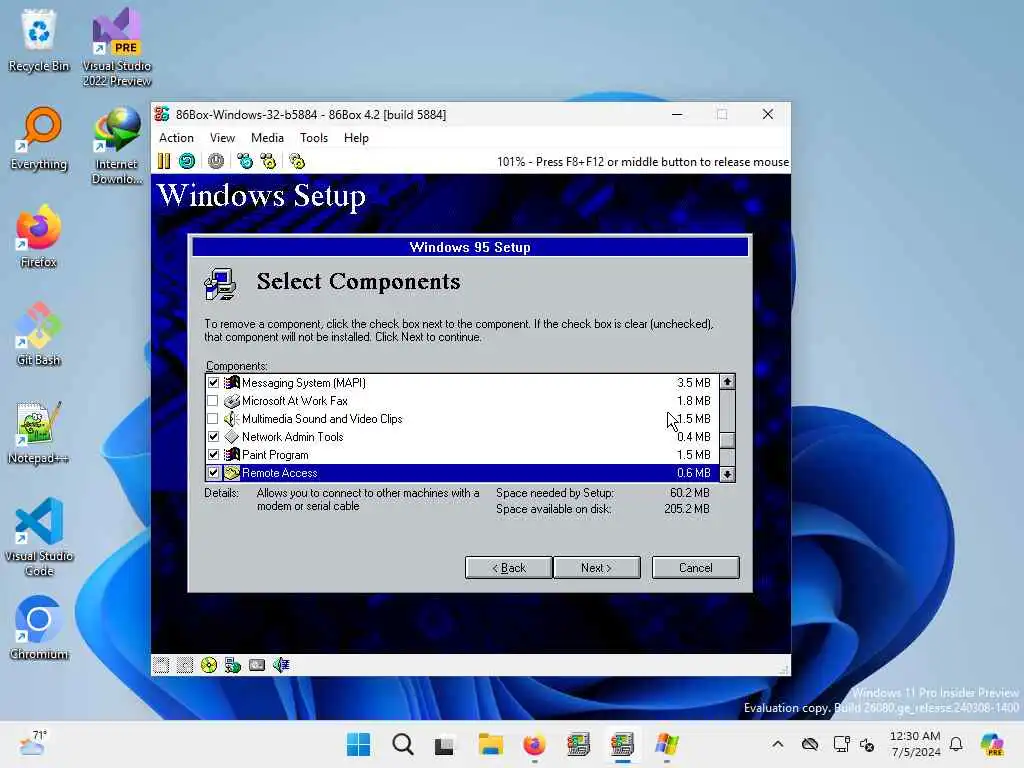1024x768 pixels.
Task: Cancel Windows 95 Setup
Action: (696, 568)
